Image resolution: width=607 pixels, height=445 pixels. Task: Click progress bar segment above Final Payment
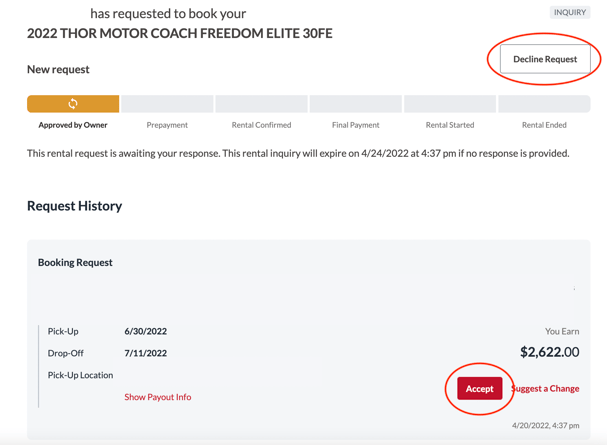356,104
